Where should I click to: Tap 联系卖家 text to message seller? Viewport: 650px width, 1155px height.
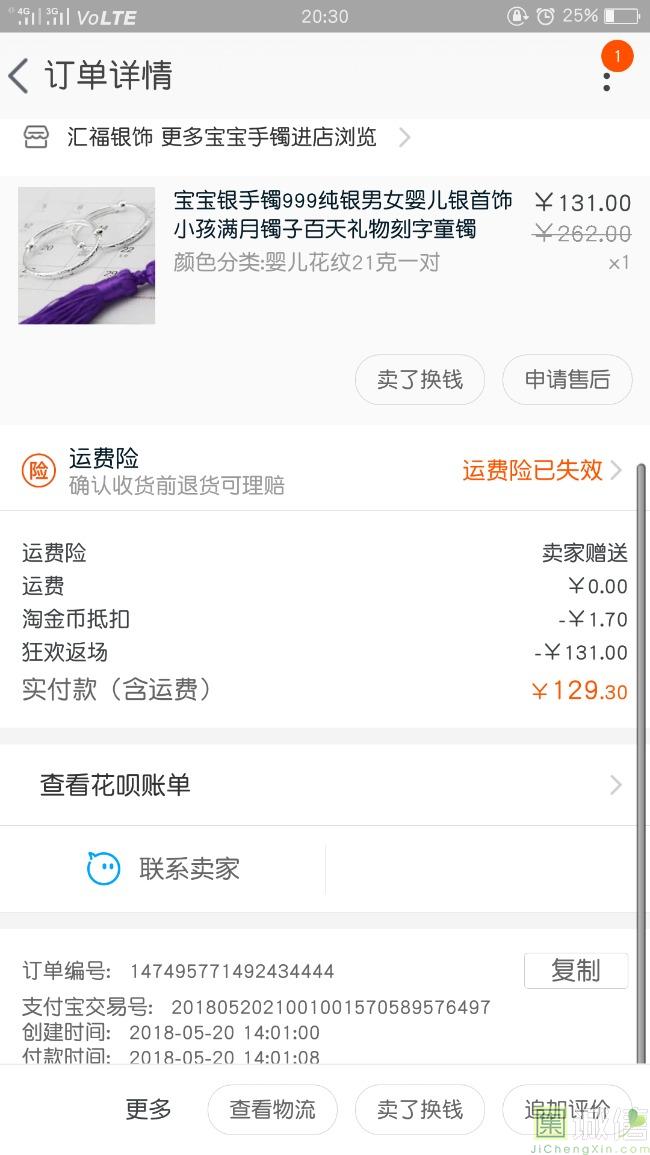[x=190, y=868]
